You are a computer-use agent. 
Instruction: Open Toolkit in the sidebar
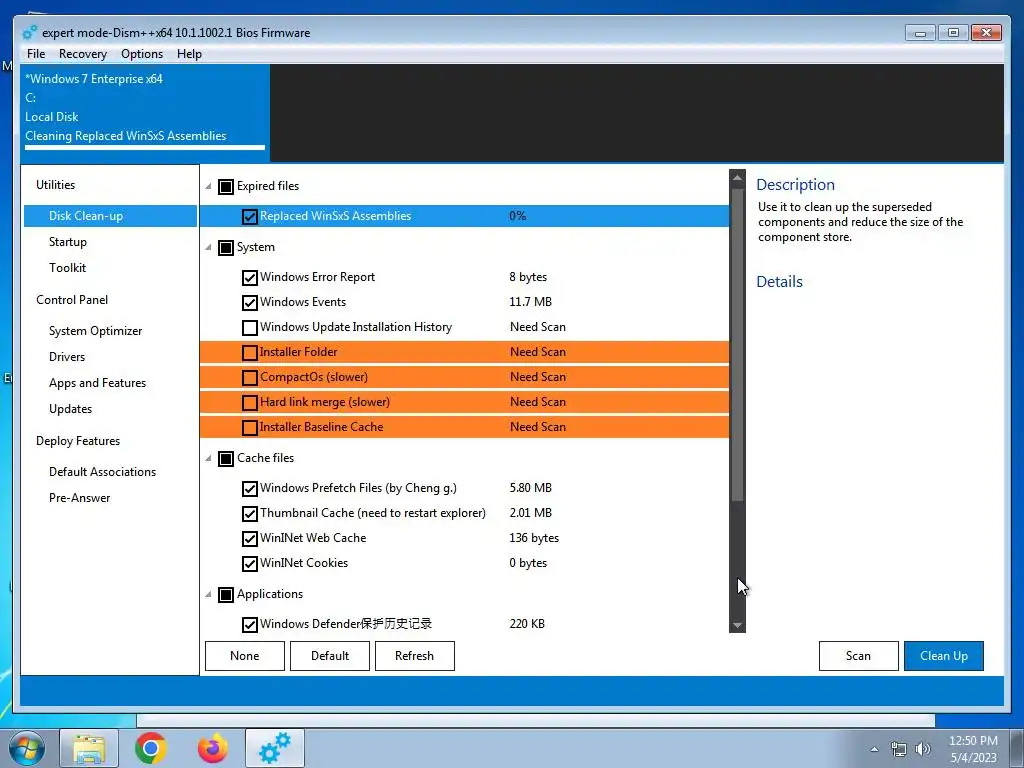pyautogui.click(x=67, y=268)
